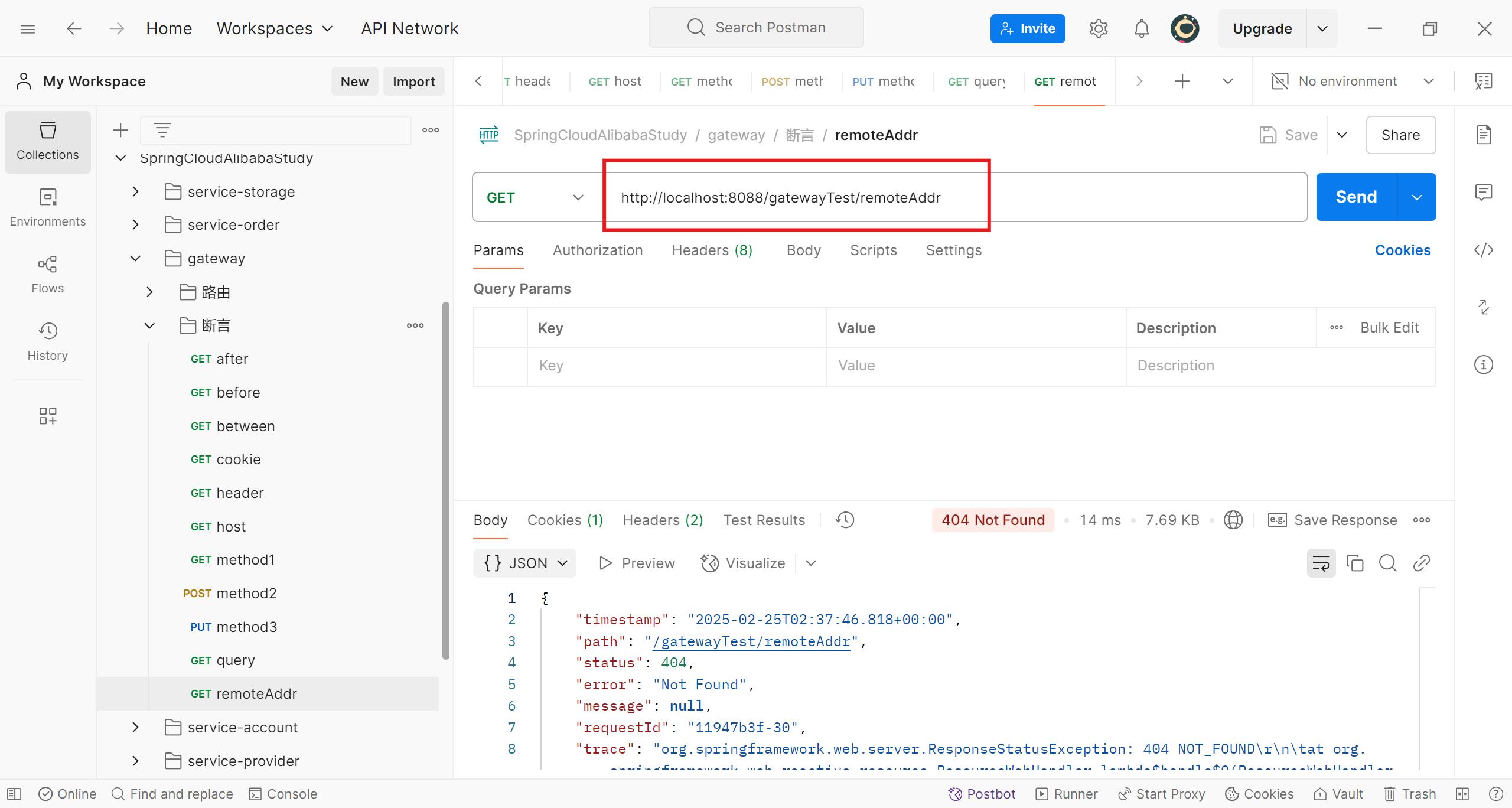Send the request
This screenshot has height=808, width=1512.
point(1356,197)
